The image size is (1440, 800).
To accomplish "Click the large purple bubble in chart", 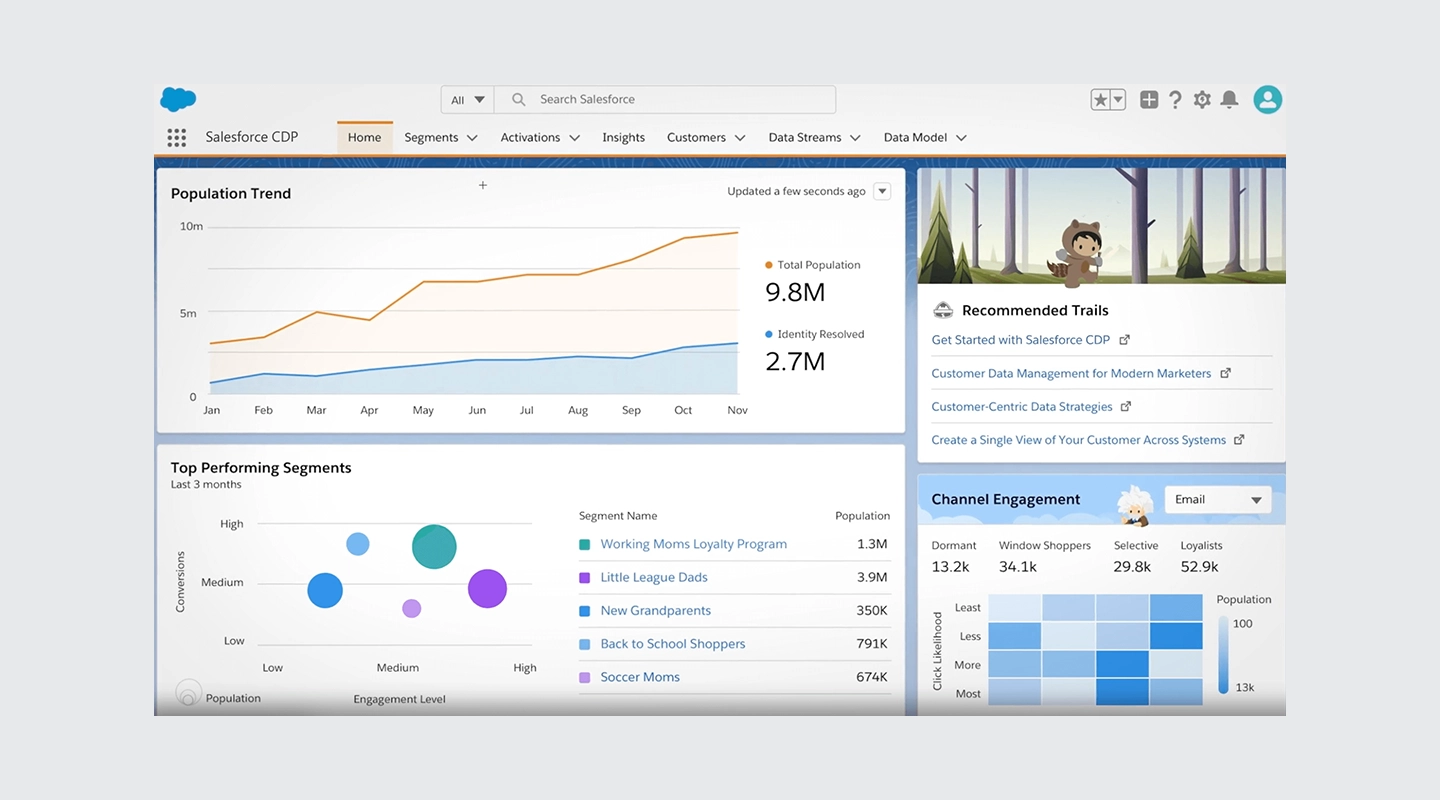I will 487,589.
